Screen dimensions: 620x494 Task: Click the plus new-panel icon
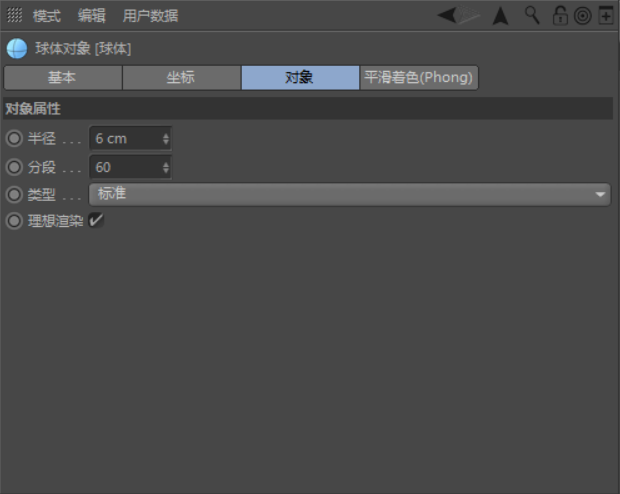coord(606,16)
